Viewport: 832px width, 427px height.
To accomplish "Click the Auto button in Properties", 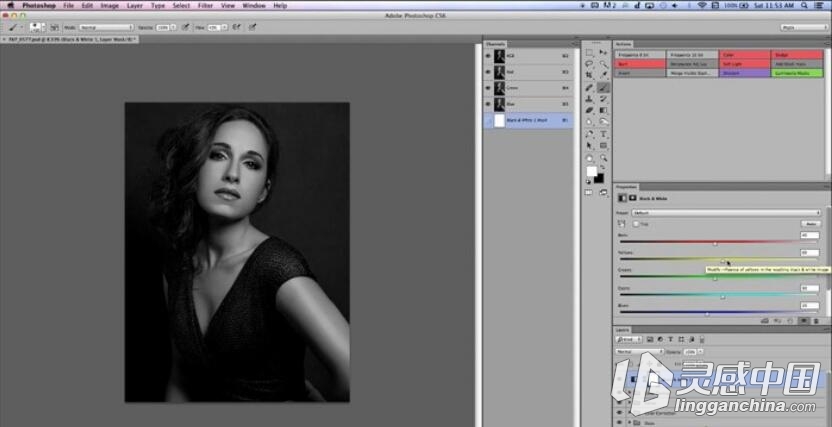I will coord(810,224).
